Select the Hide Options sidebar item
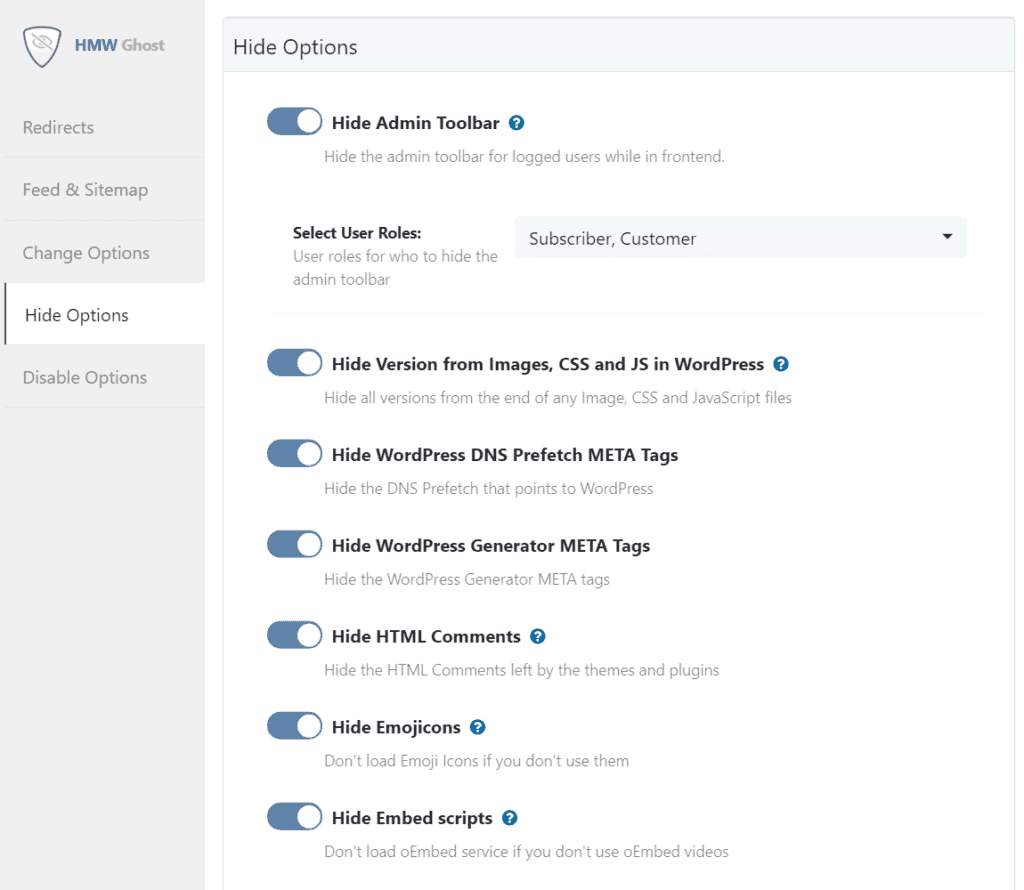The height and width of the screenshot is (890, 1024). (x=77, y=315)
